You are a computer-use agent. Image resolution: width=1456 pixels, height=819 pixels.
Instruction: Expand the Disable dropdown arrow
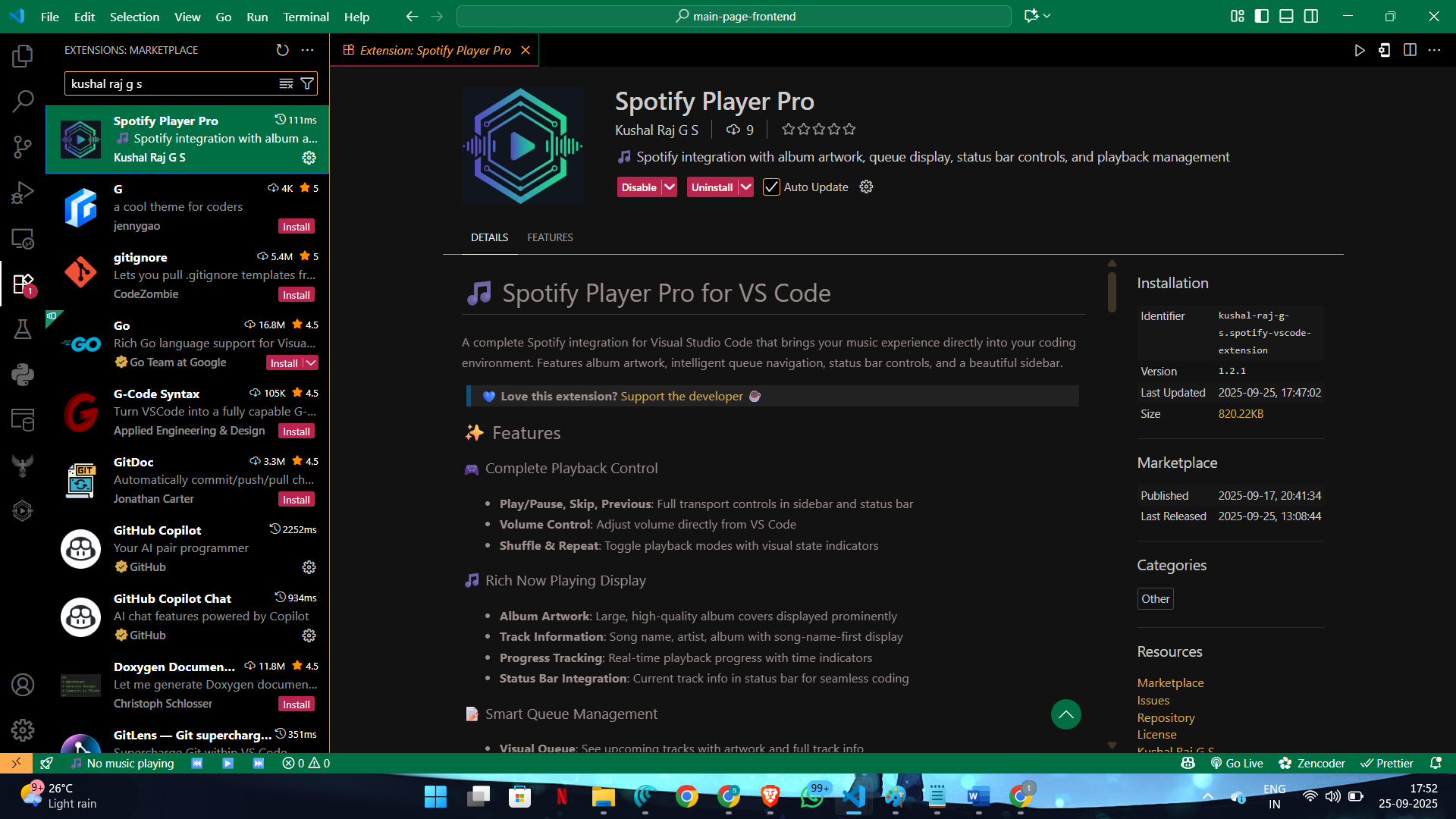669,187
